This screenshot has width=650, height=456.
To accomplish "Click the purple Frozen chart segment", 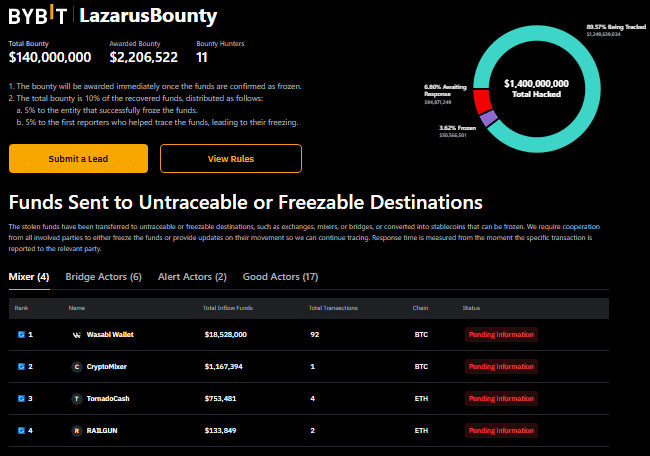I will pyautogui.click(x=488, y=119).
